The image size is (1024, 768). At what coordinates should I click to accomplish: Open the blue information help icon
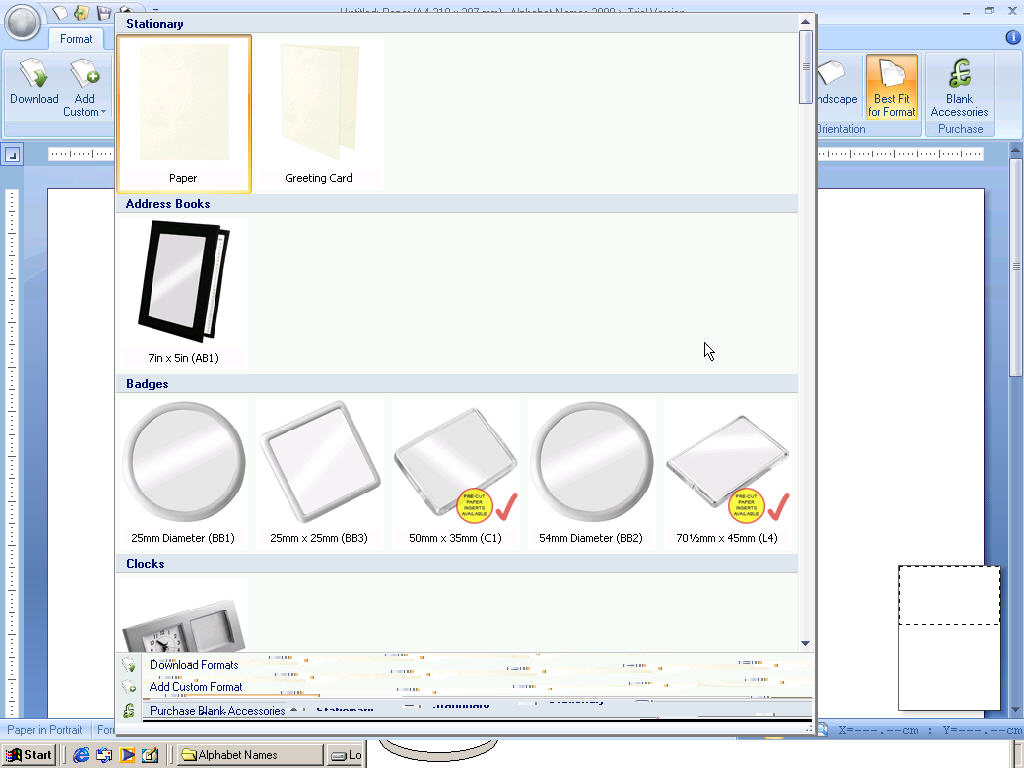(x=1012, y=38)
